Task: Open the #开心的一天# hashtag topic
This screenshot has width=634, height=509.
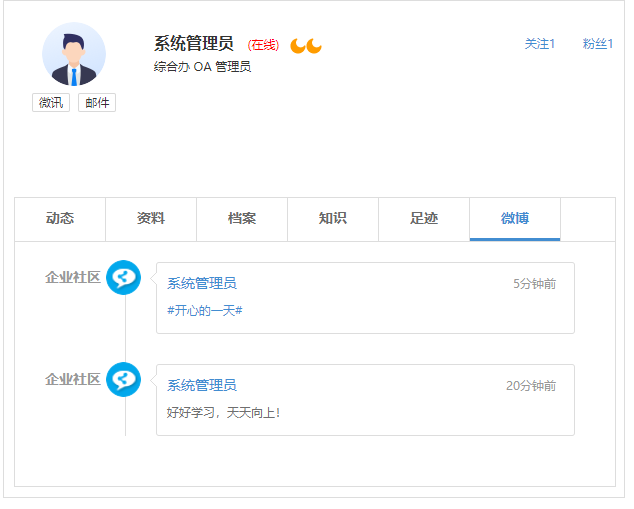Action: 205,311
